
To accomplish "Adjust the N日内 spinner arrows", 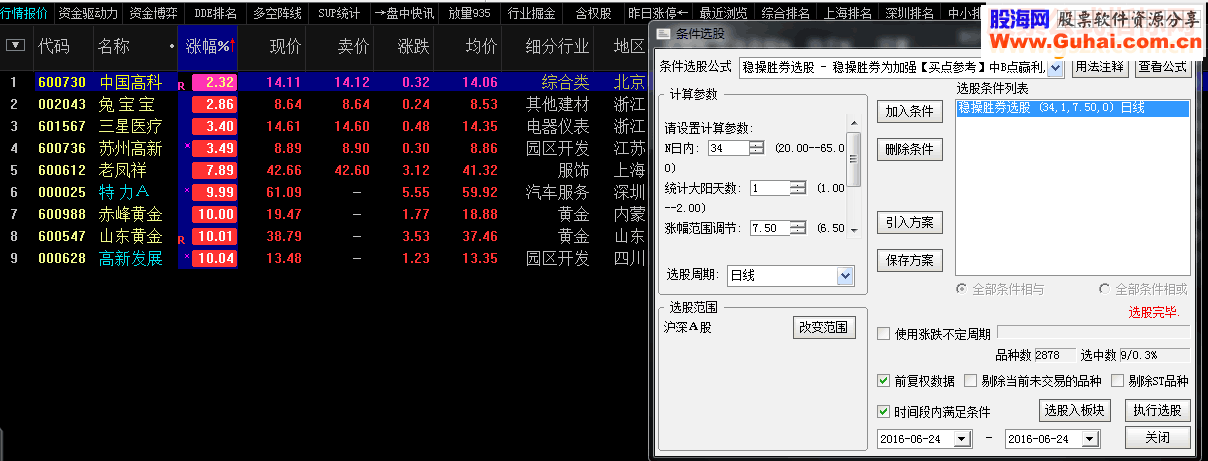I will 756,148.
